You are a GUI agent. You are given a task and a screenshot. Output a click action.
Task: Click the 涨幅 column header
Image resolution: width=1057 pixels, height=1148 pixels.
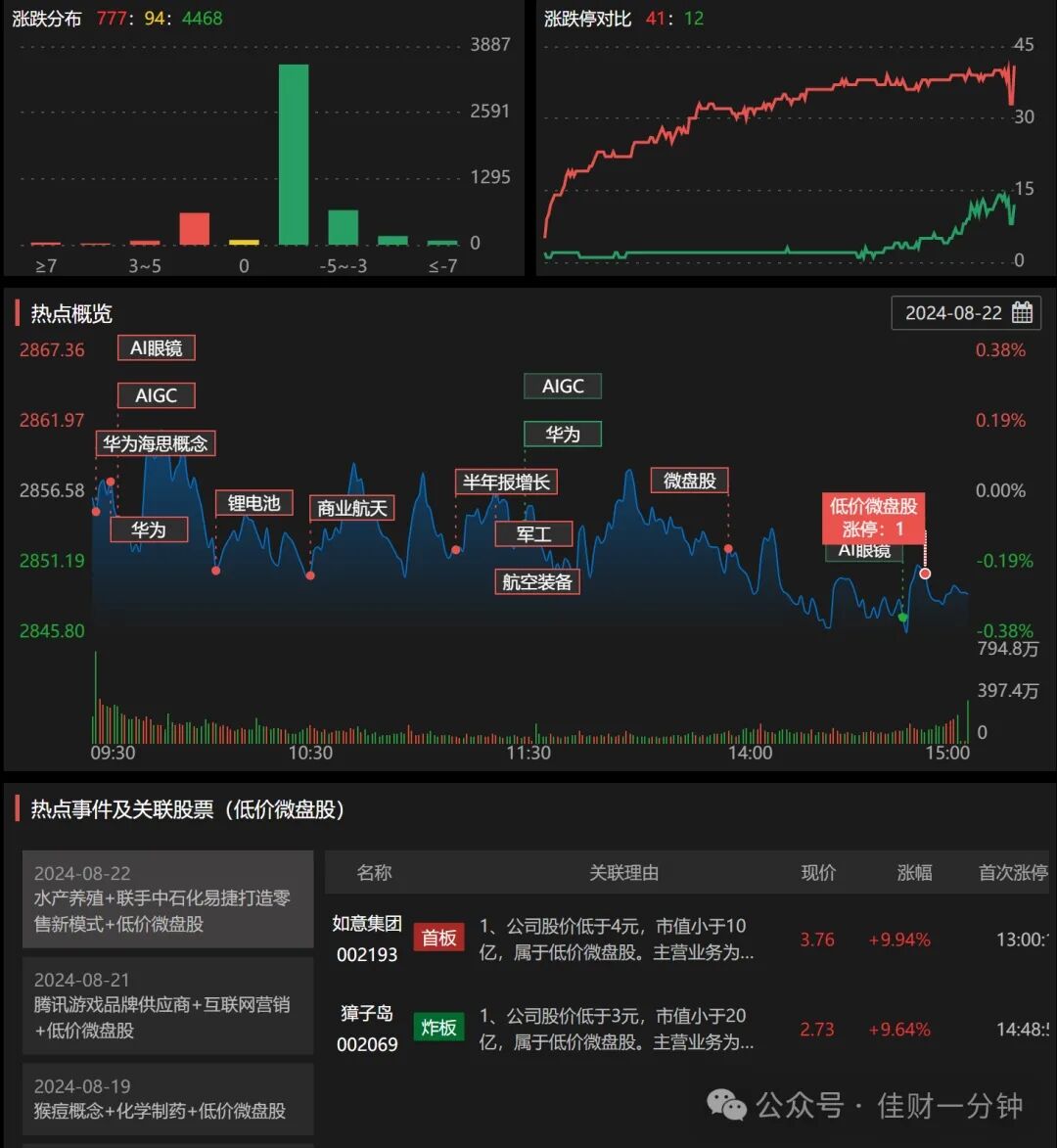pyautogui.click(x=914, y=872)
